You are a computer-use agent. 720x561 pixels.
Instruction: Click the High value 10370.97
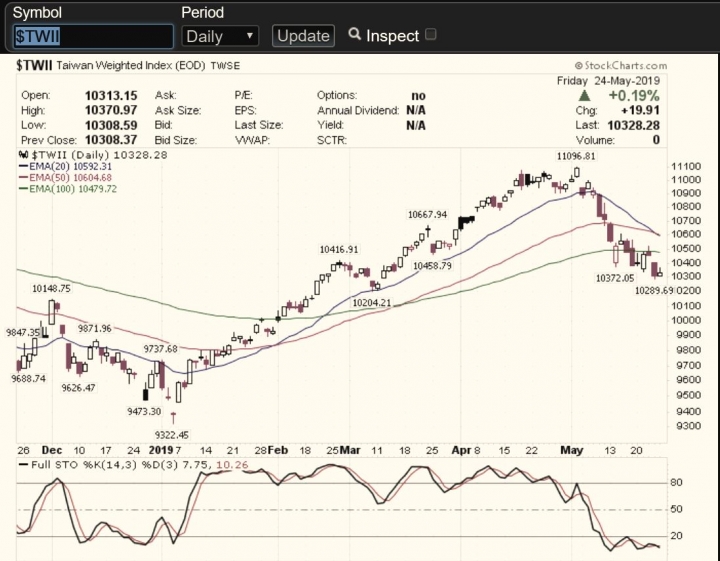pos(111,110)
